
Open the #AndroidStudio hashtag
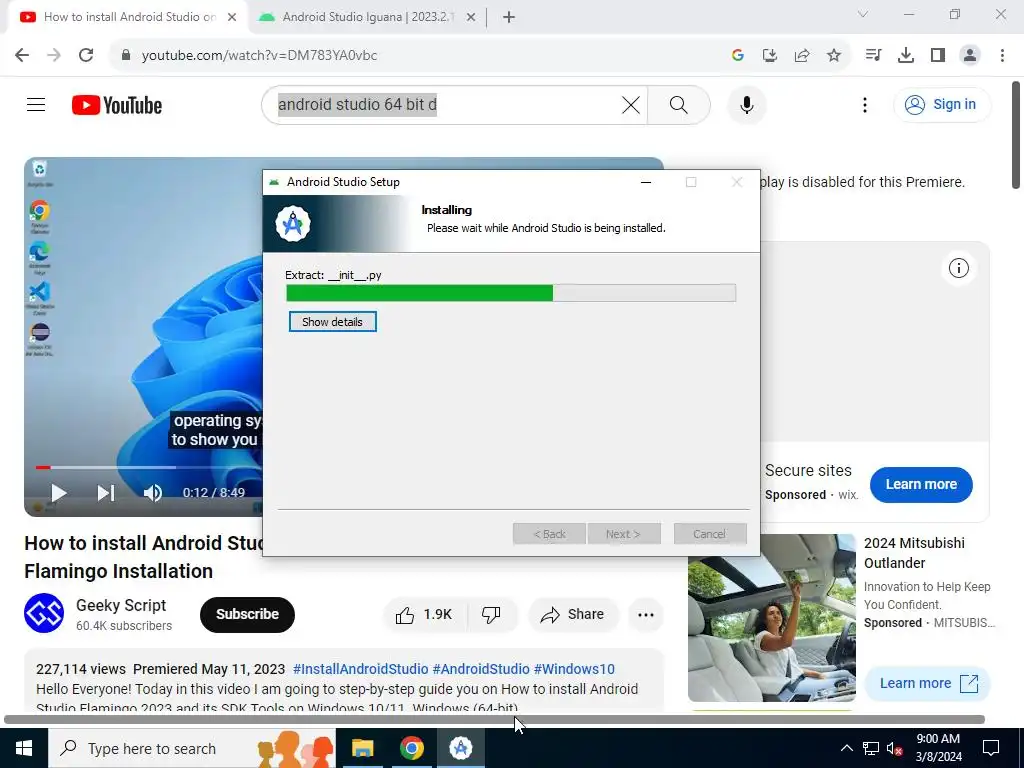(x=481, y=669)
